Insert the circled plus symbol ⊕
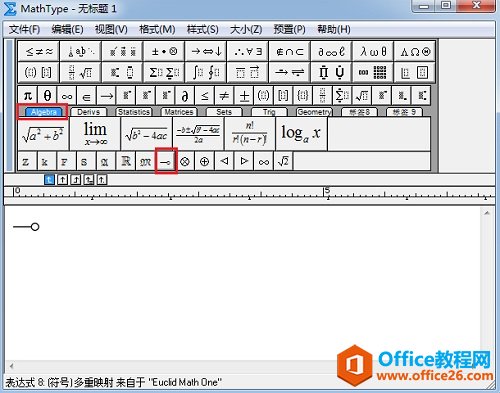Image resolution: width=500 pixels, height=393 pixels. [x=205, y=161]
